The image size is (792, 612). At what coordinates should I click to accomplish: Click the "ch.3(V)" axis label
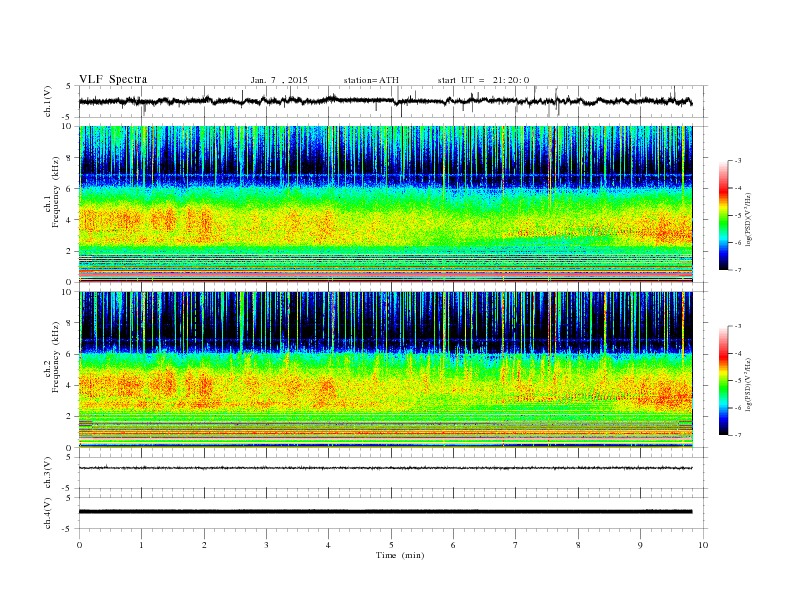tap(48, 473)
